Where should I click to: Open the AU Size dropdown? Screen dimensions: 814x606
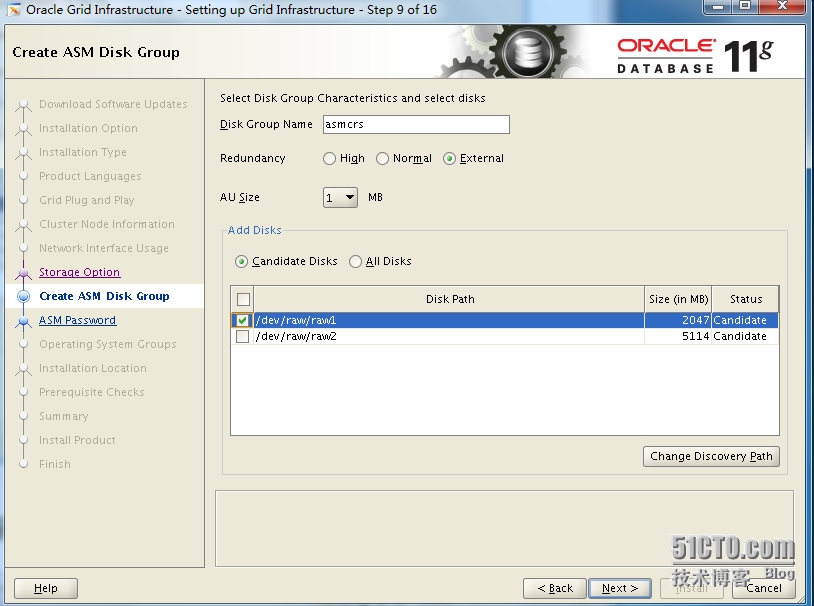pos(340,197)
